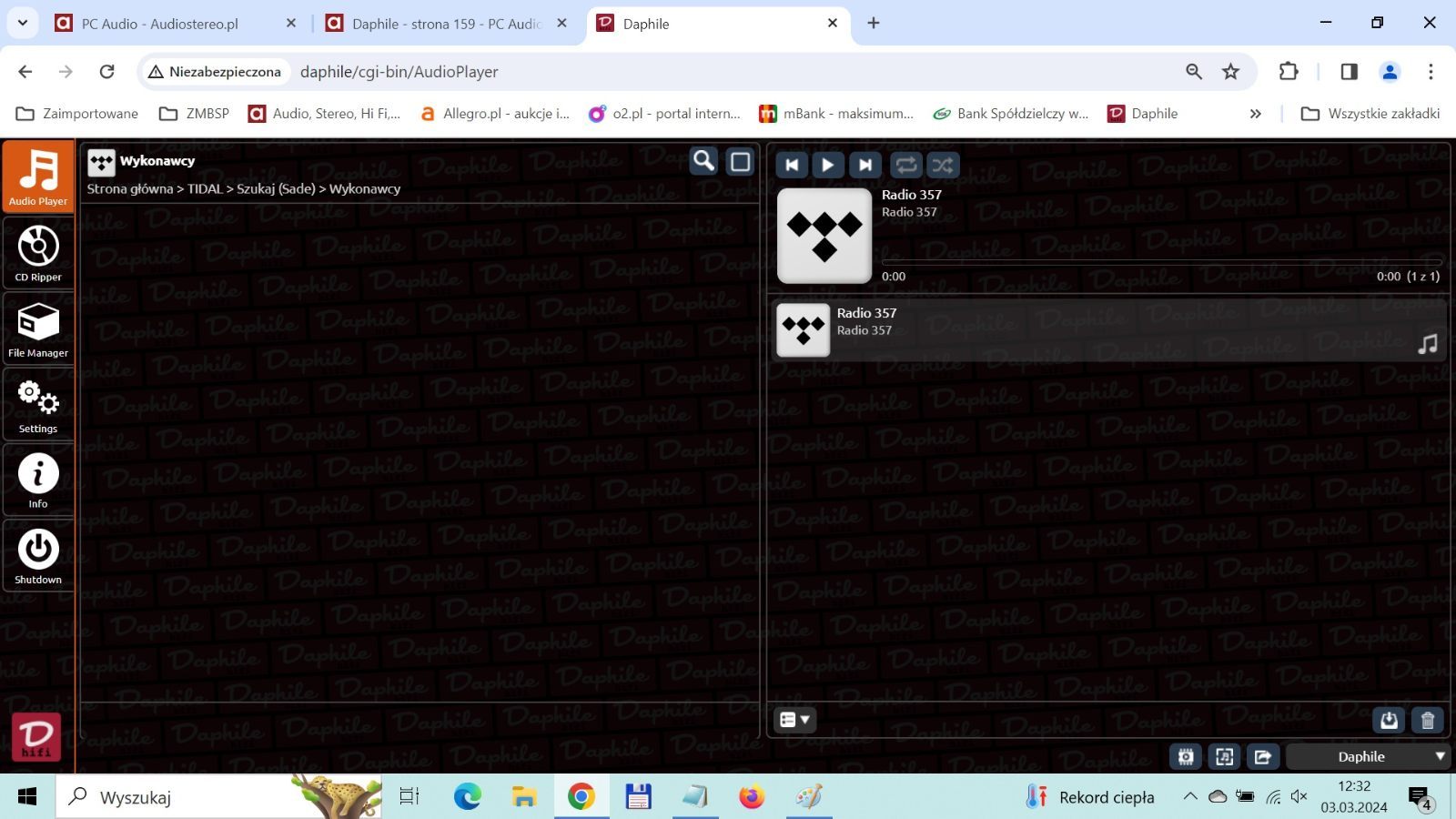Click the share/export arrow icon
This screenshot has width=1456, height=819.
pos(1262,756)
